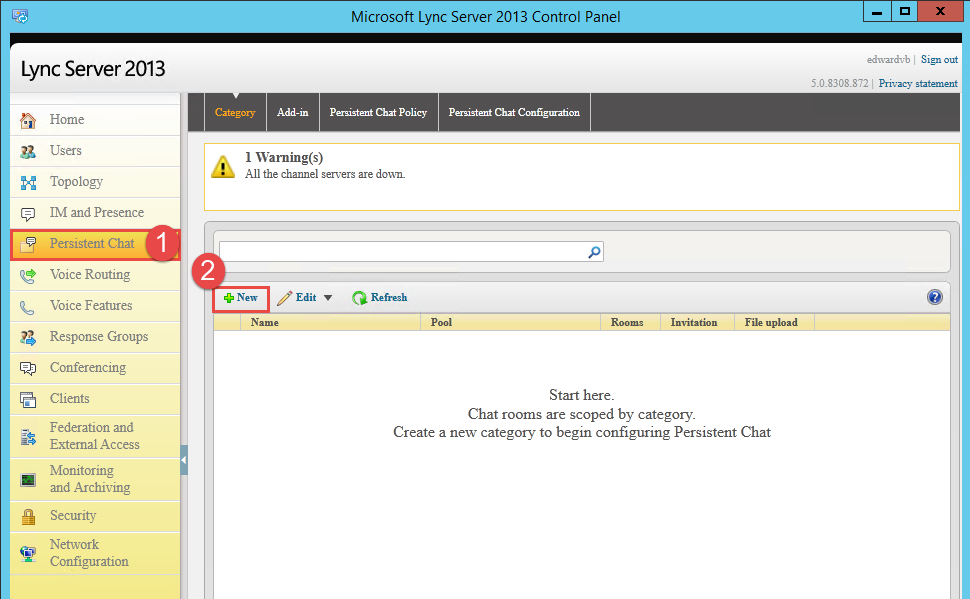Open Monitoring and Archiving

pos(95,479)
